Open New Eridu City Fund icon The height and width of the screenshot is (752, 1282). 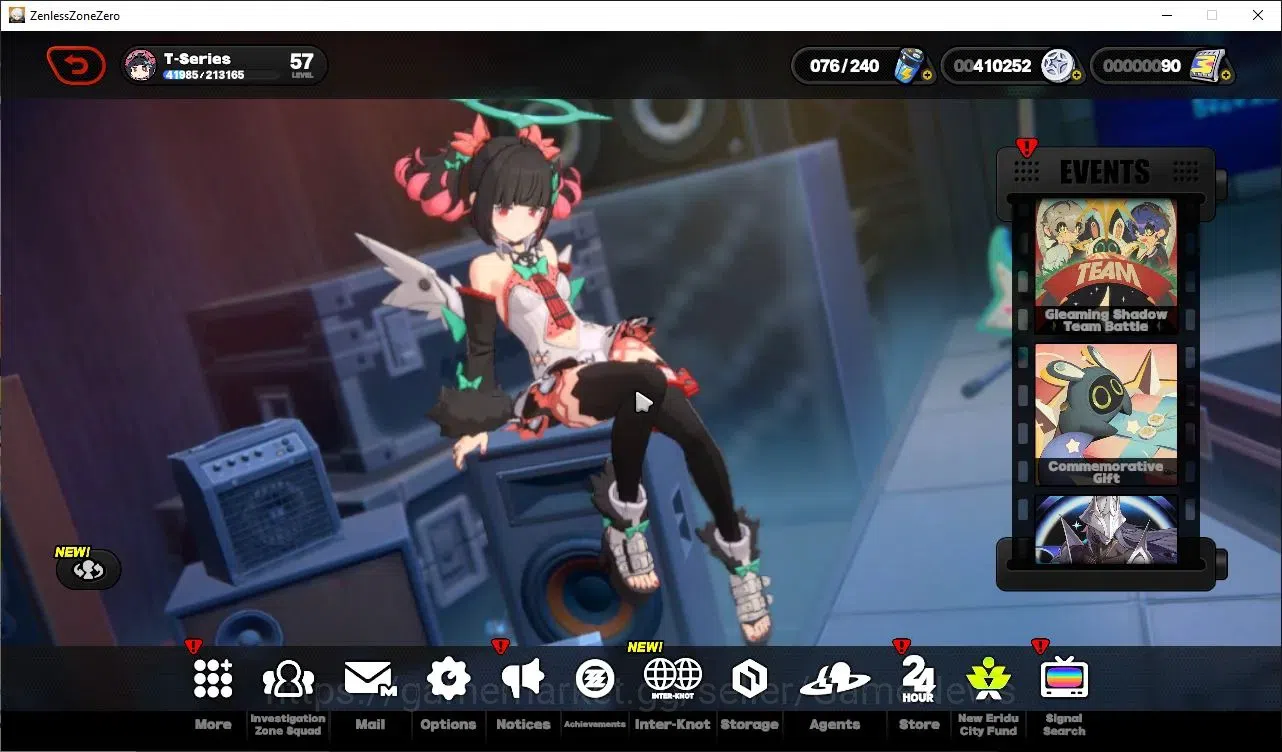coord(988,679)
